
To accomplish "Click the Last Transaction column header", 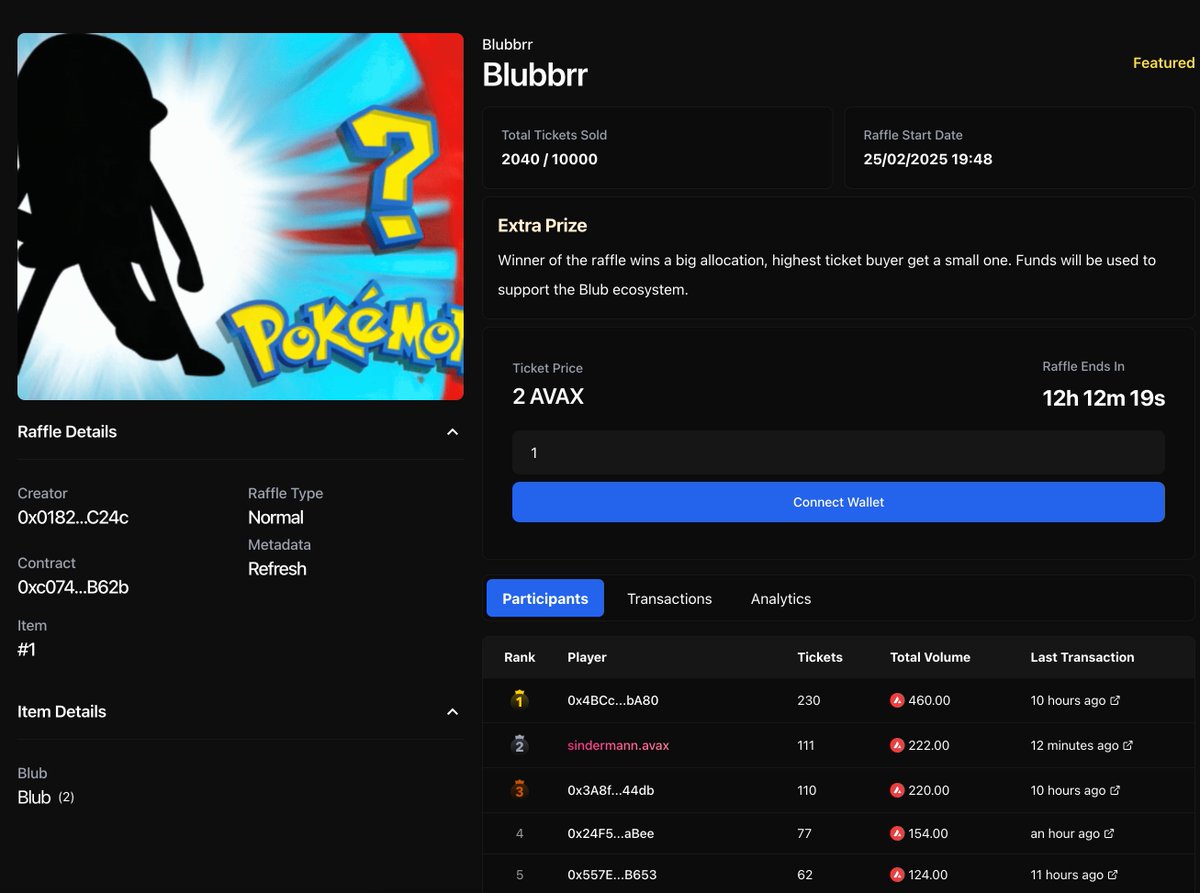I will tap(1082, 657).
